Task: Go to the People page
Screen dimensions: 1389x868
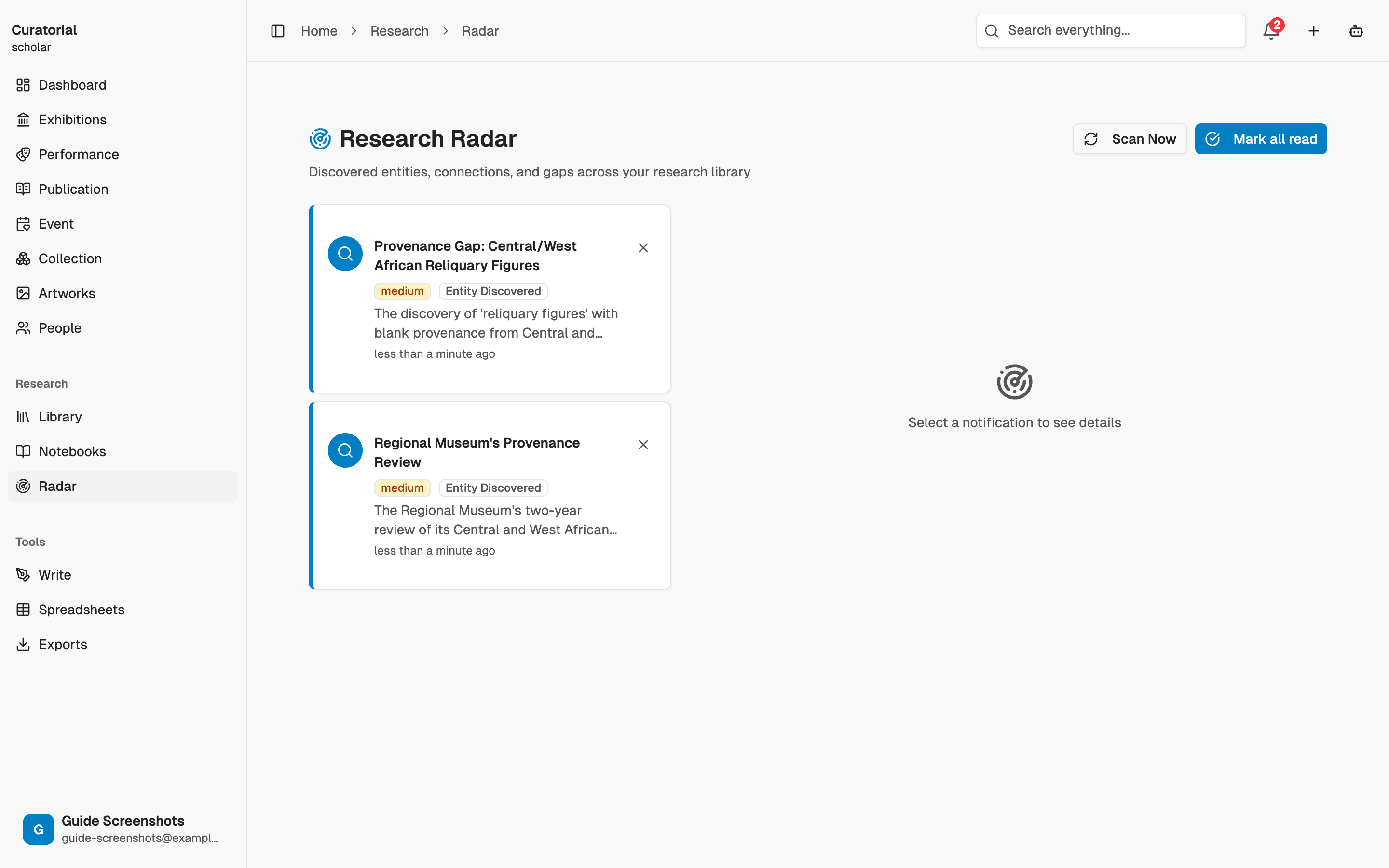Action: (123, 328)
